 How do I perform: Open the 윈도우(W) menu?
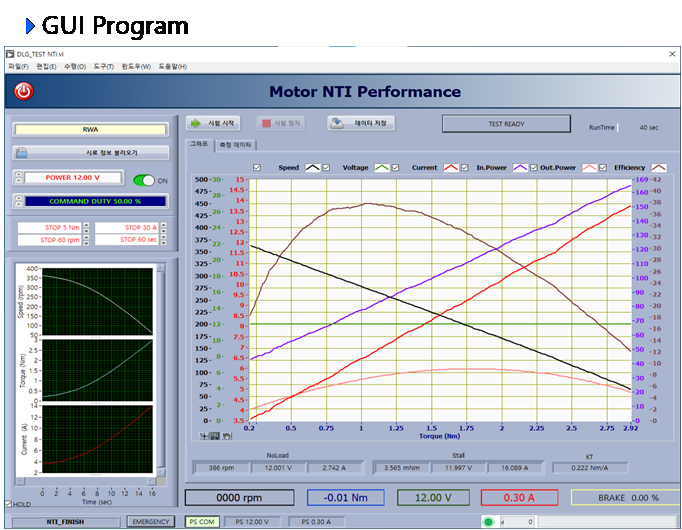(x=136, y=67)
